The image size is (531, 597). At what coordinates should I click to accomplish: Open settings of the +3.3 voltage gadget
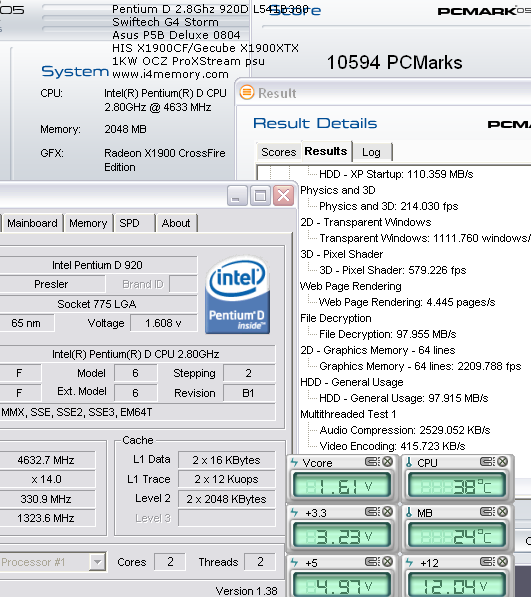coord(372,512)
